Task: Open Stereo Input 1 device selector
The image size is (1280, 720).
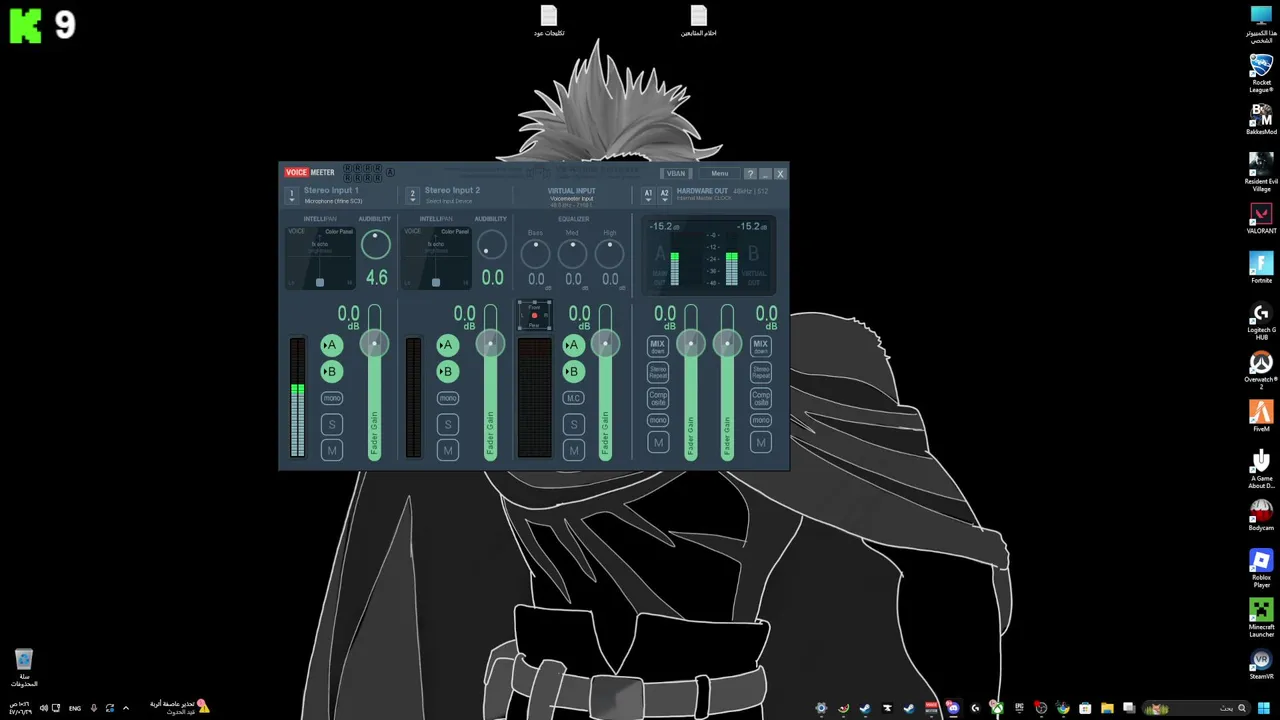Action: coord(291,195)
